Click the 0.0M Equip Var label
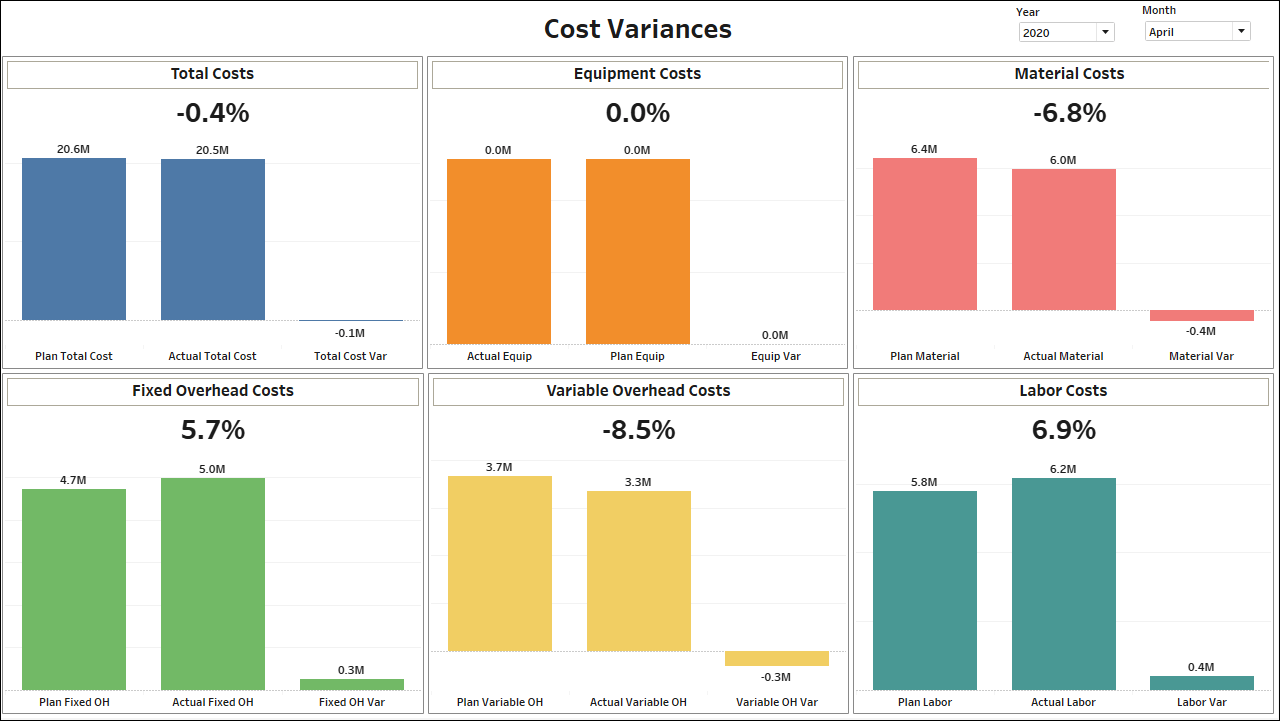1280x721 pixels. [x=775, y=335]
